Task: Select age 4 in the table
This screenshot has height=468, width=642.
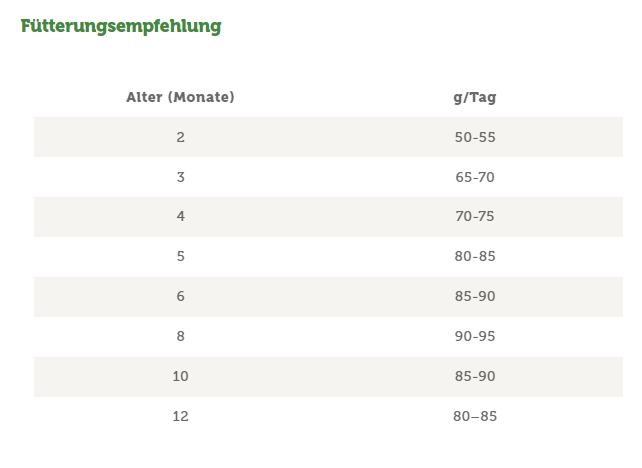Action: pyautogui.click(x=180, y=216)
